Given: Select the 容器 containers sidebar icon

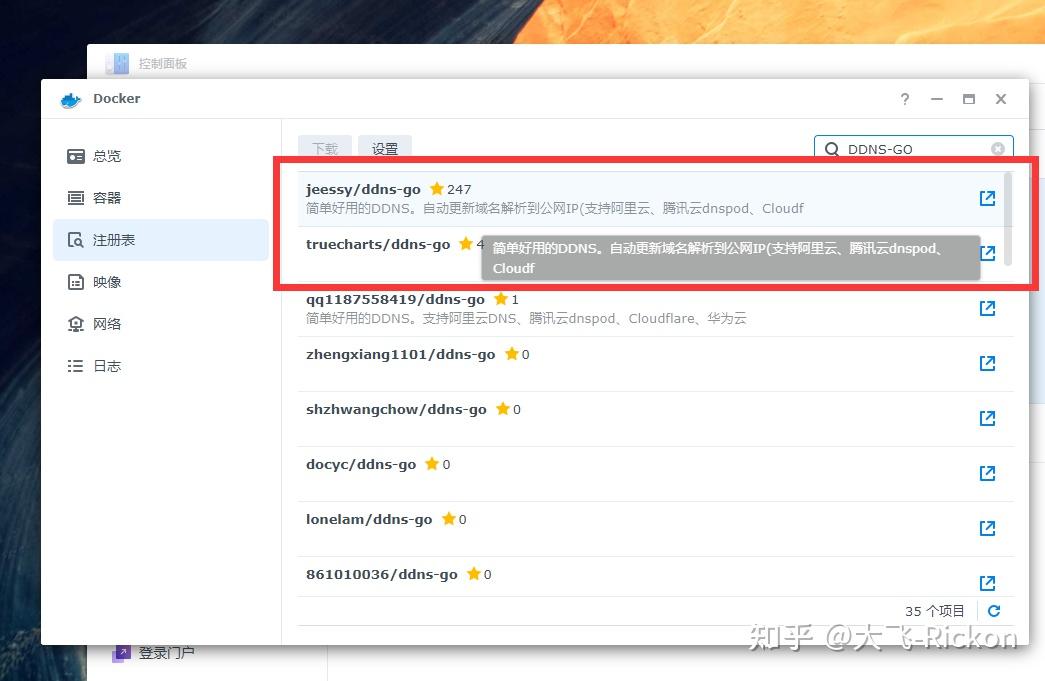Looking at the screenshot, I should coord(106,198).
